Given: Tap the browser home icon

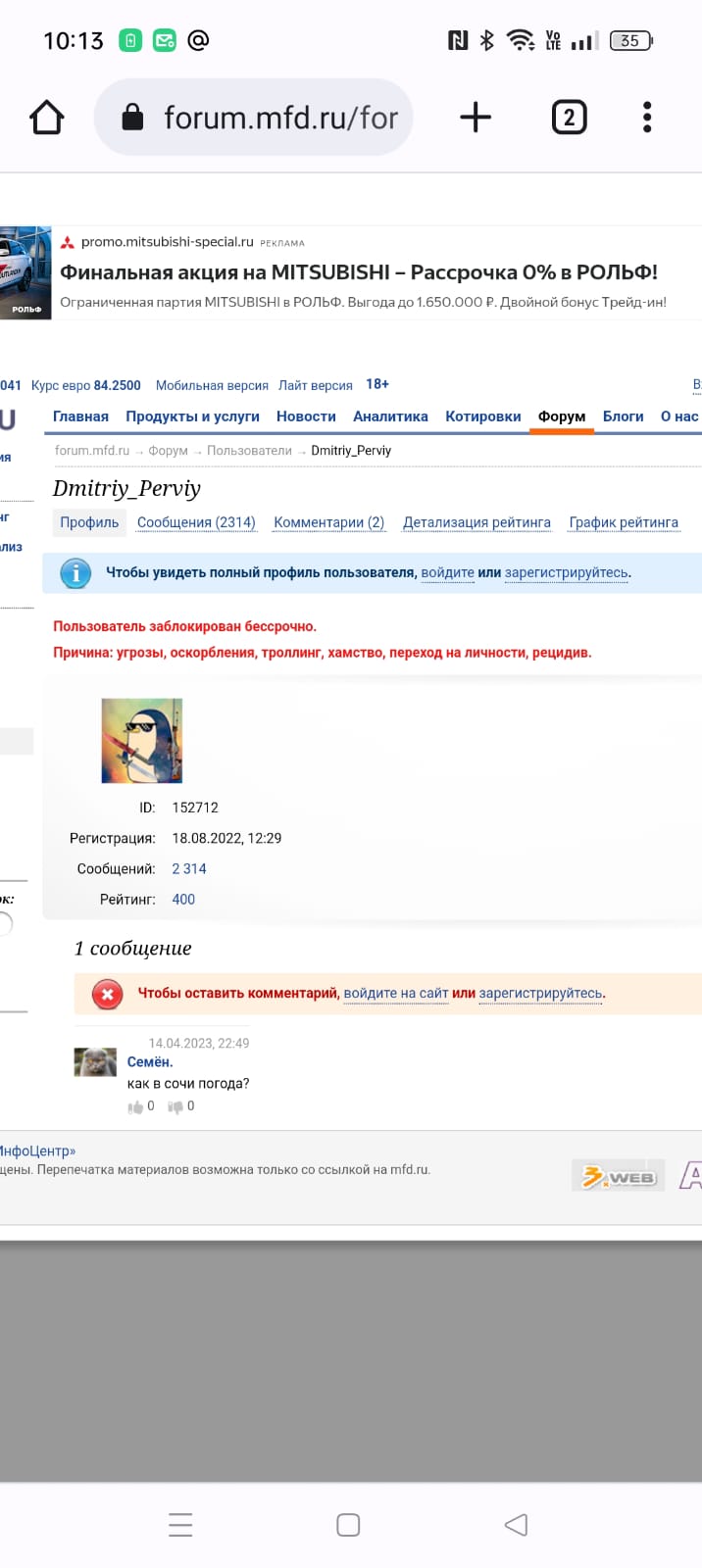Looking at the screenshot, I should [46, 118].
